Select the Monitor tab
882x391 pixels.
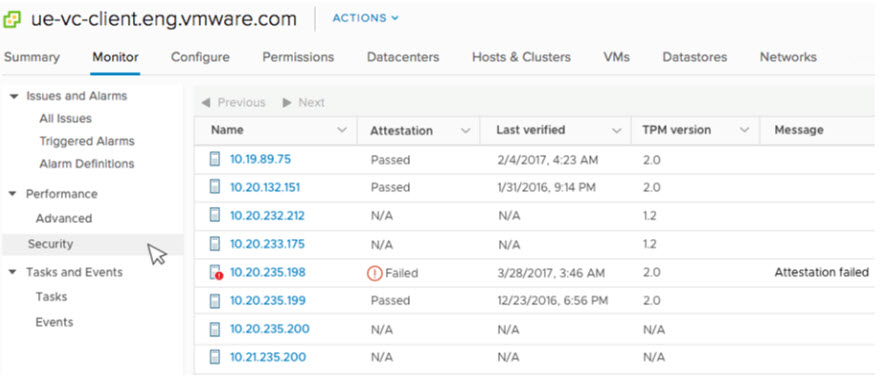[115, 57]
